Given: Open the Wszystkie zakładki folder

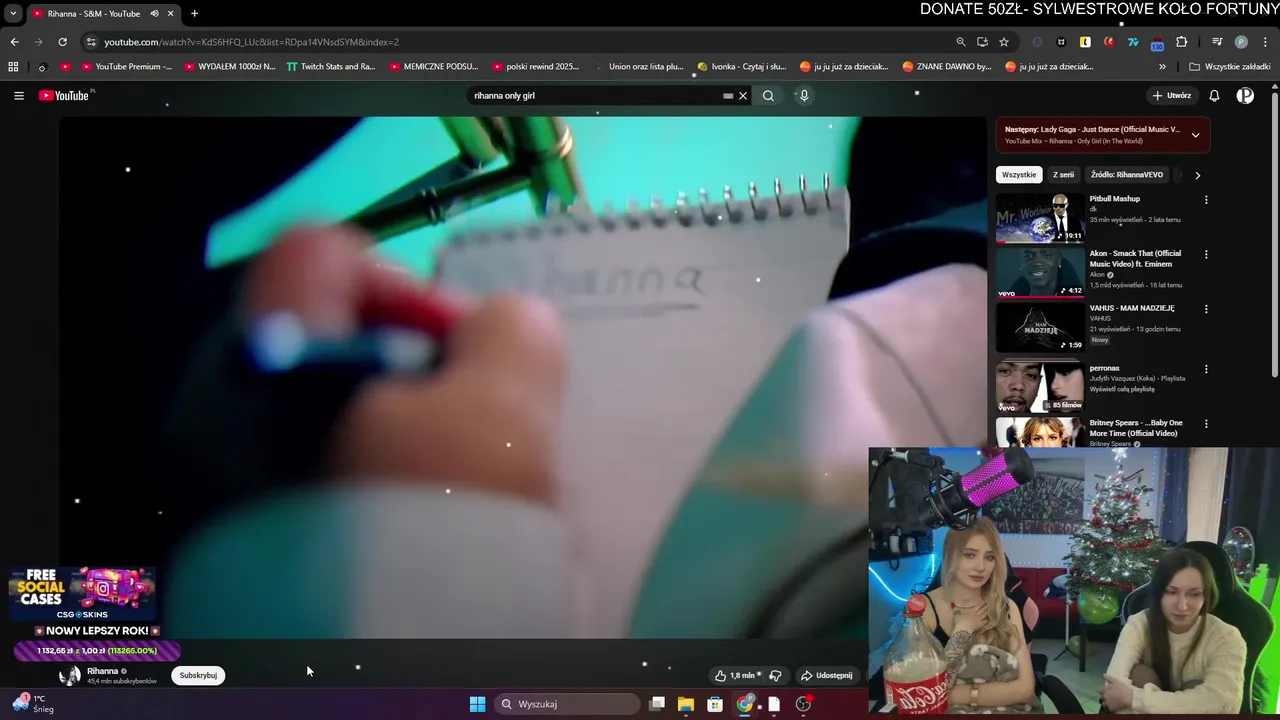Looking at the screenshot, I should click(1230, 67).
